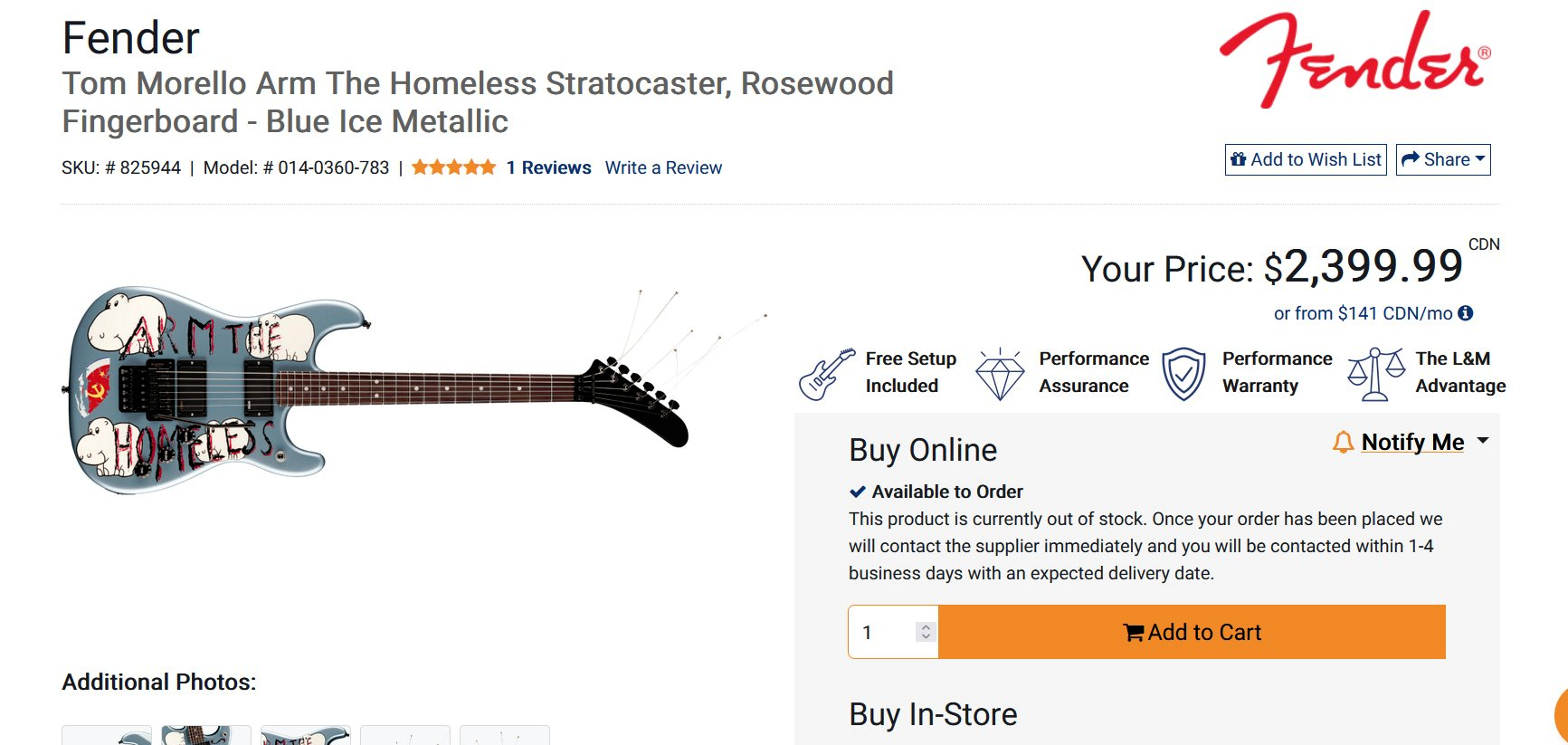The image size is (1568, 745).
Task: Select the second additional photo thumbnail
Action: pyautogui.click(x=206, y=735)
